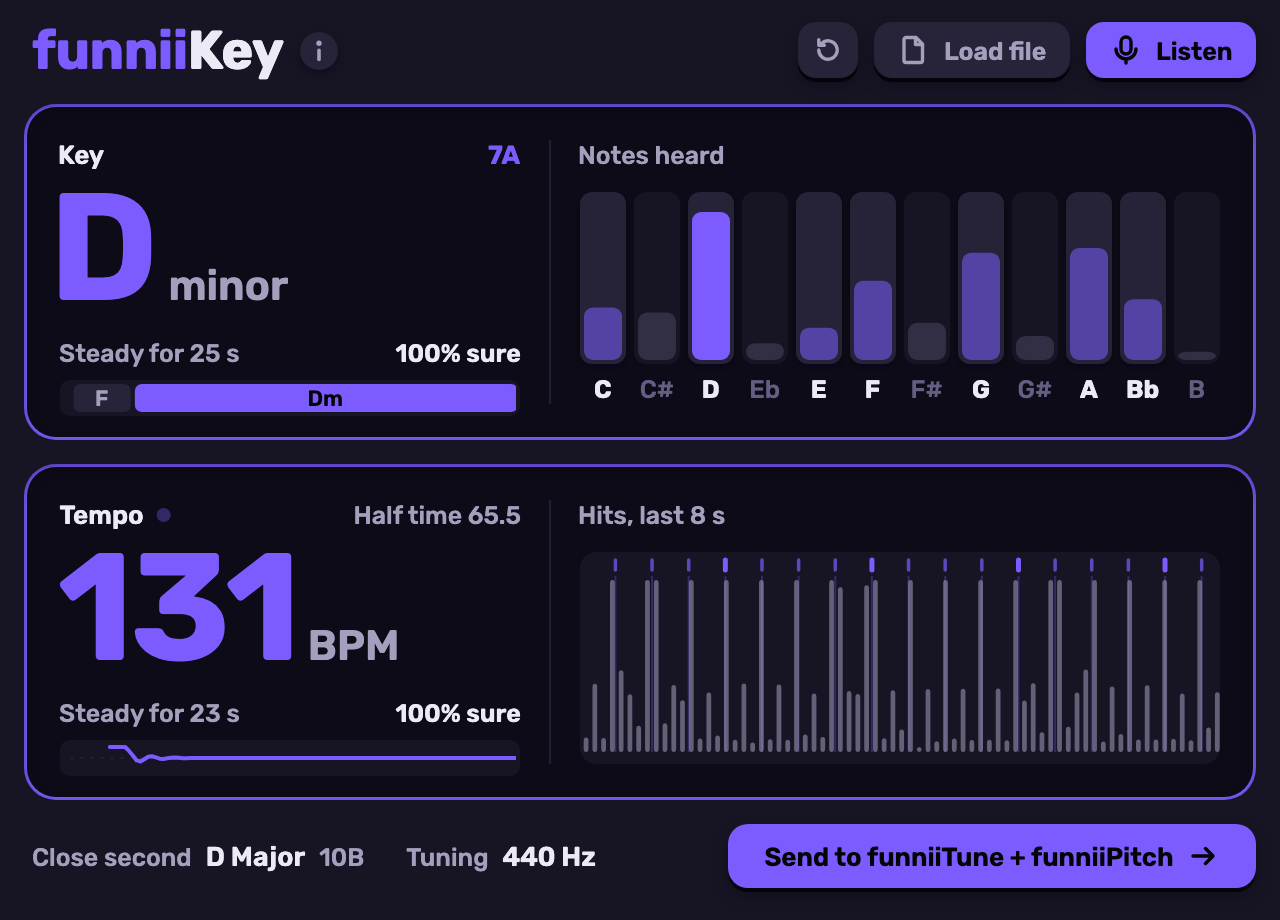The image size is (1280, 920).
Task: Click the F# note label
Action: pos(927,390)
